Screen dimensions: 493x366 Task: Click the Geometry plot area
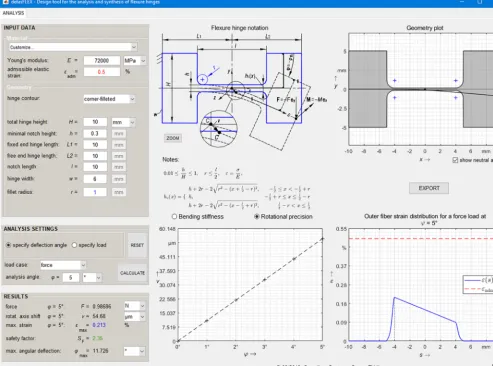tap(421, 89)
